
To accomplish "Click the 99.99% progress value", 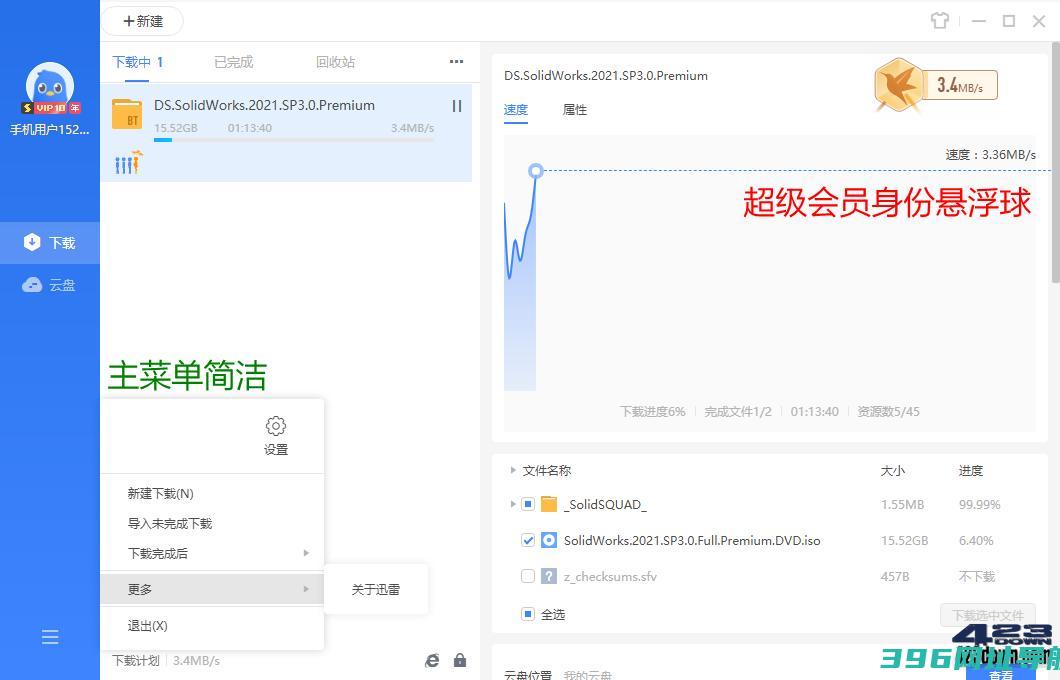I will (980, 504).
